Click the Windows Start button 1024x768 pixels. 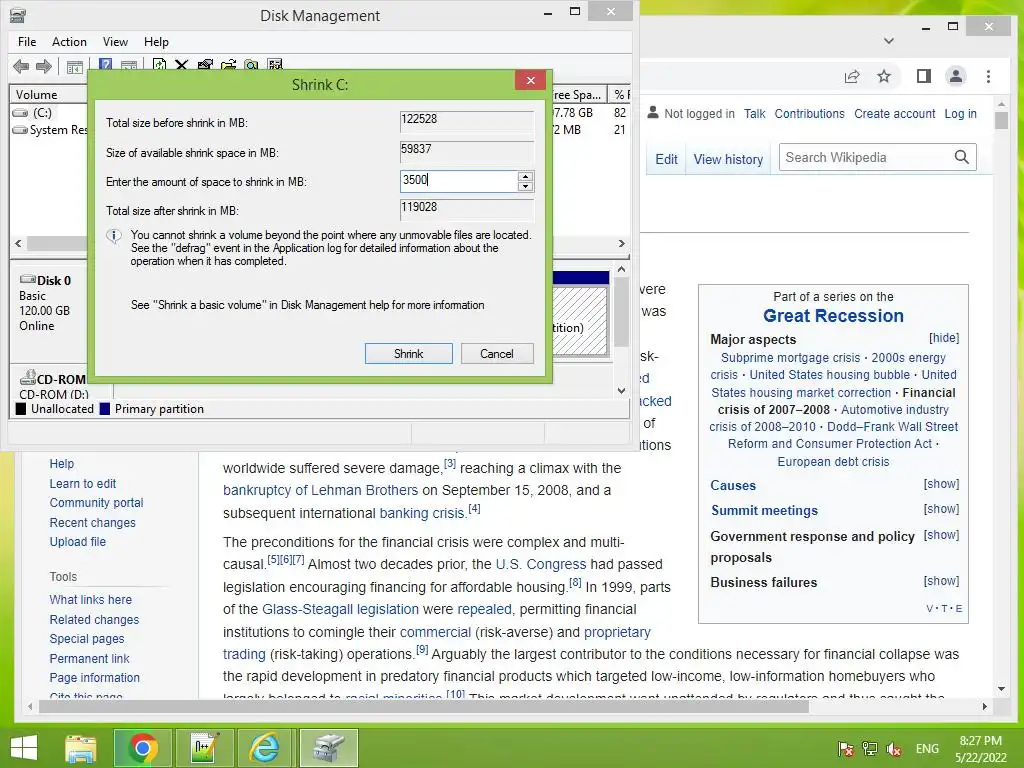[24, 747]
